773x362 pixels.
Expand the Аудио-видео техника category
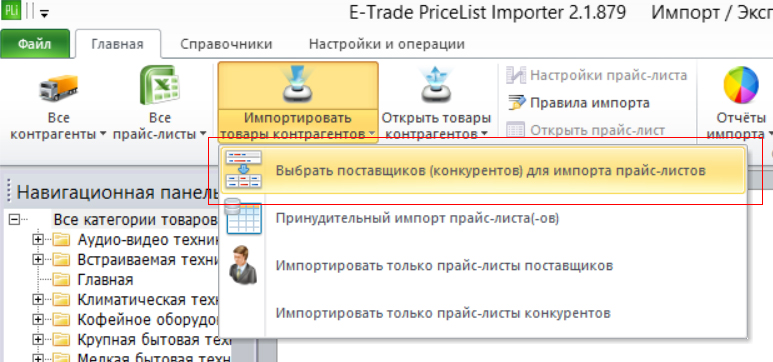pos(37,240)
